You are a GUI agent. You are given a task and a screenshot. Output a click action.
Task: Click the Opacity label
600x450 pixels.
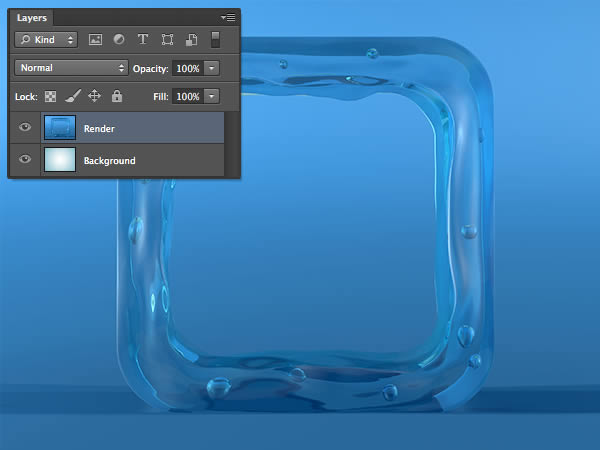pyautogui.click(x=150, y=69)
